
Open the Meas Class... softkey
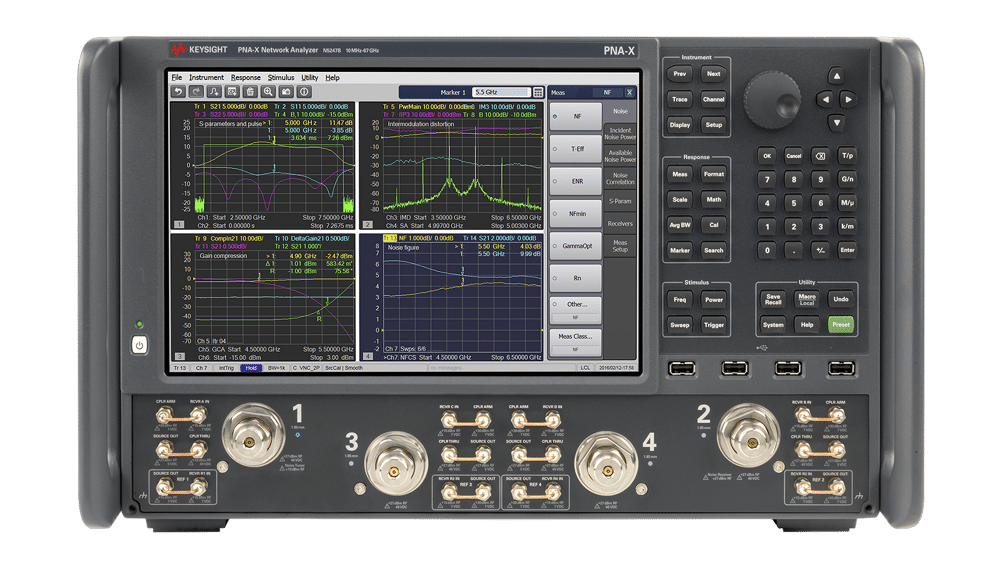click(x=575, y=341)
